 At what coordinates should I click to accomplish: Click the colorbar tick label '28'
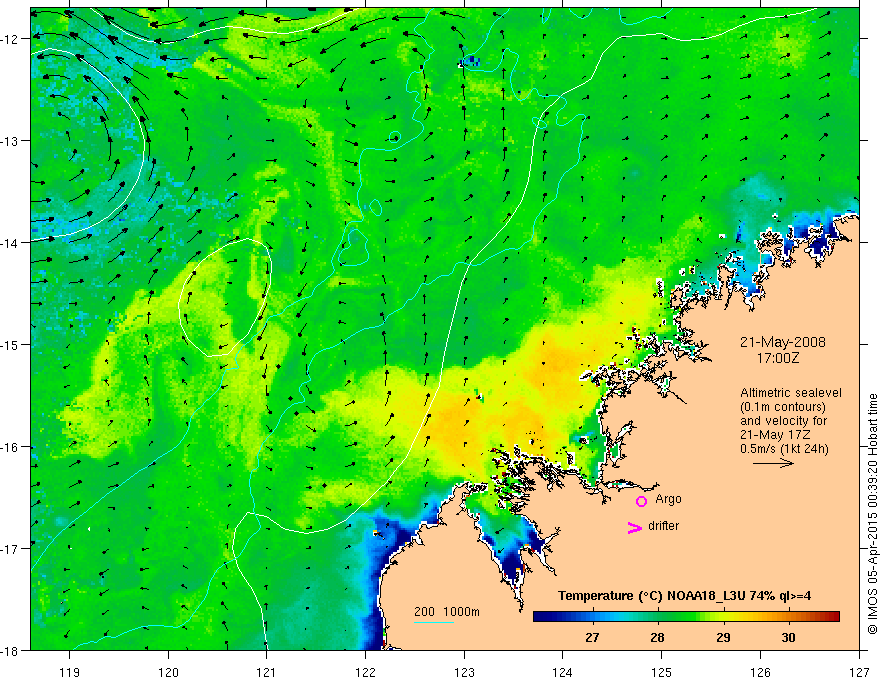coord(657,637)
